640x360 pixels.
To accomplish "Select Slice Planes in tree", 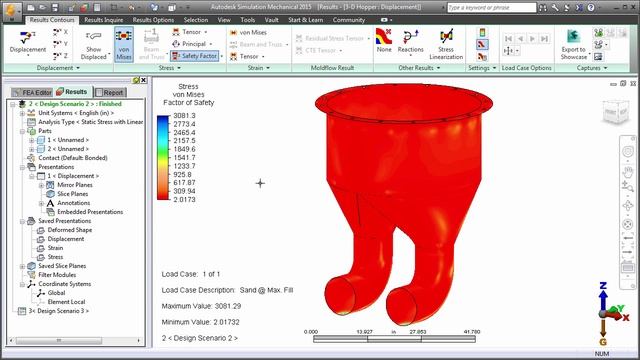I will click(72, 194).
